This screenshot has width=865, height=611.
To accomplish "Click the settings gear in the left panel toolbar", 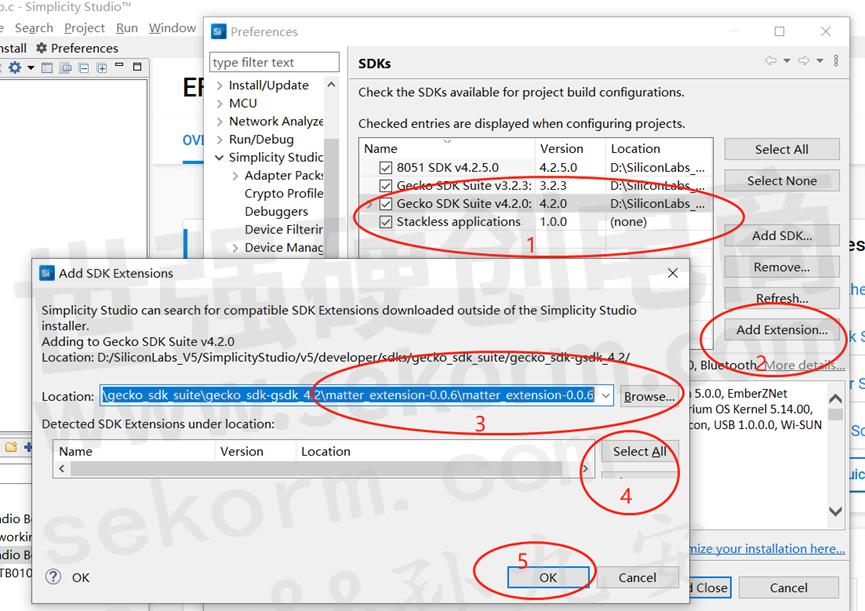I will pyautogui.click(x=15, y=68).
